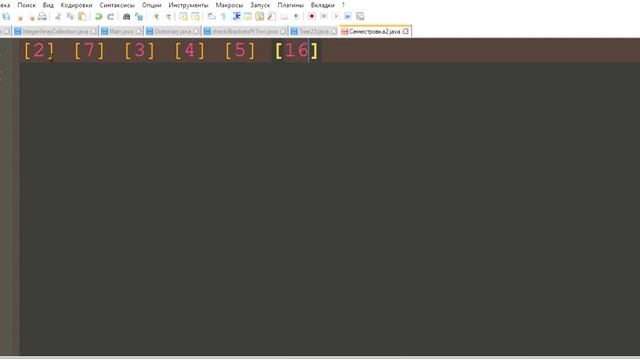Click the [2] text in editor
Image resolution: width=640 pixels, height=360 pixels.
[x=39, y=51]
